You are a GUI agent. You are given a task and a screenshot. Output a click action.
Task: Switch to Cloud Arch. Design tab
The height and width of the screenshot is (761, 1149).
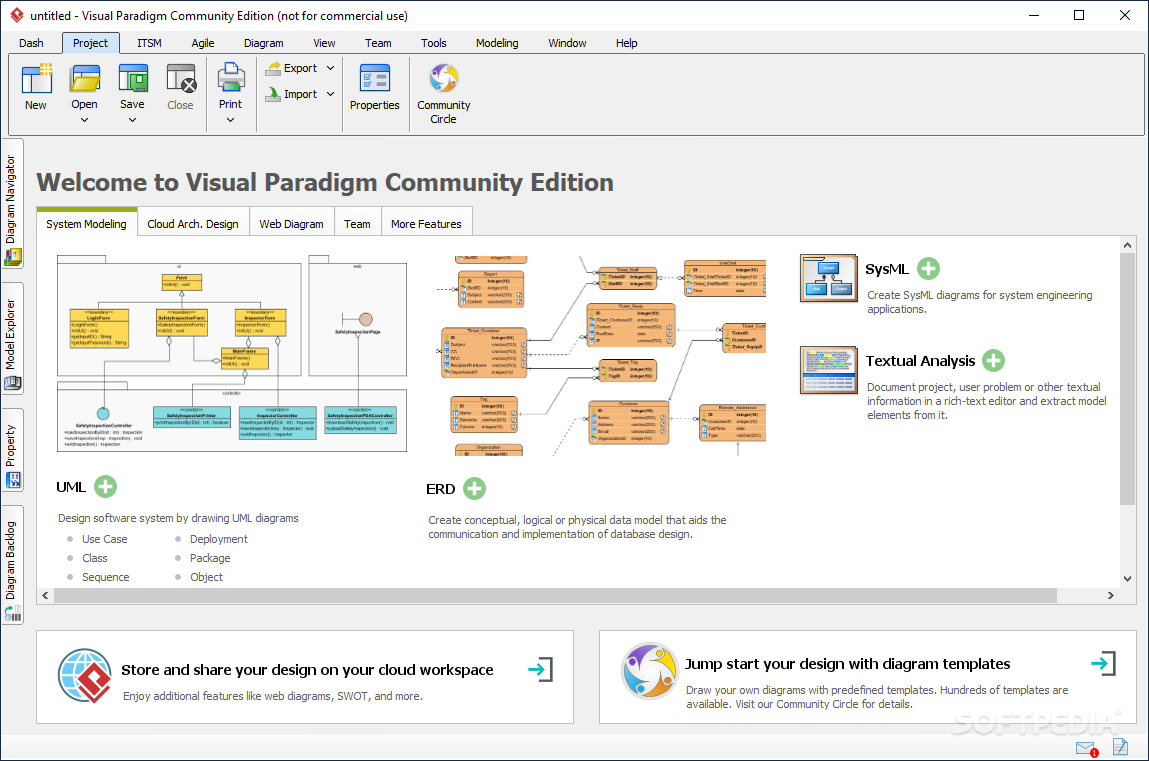coord(193,224)
